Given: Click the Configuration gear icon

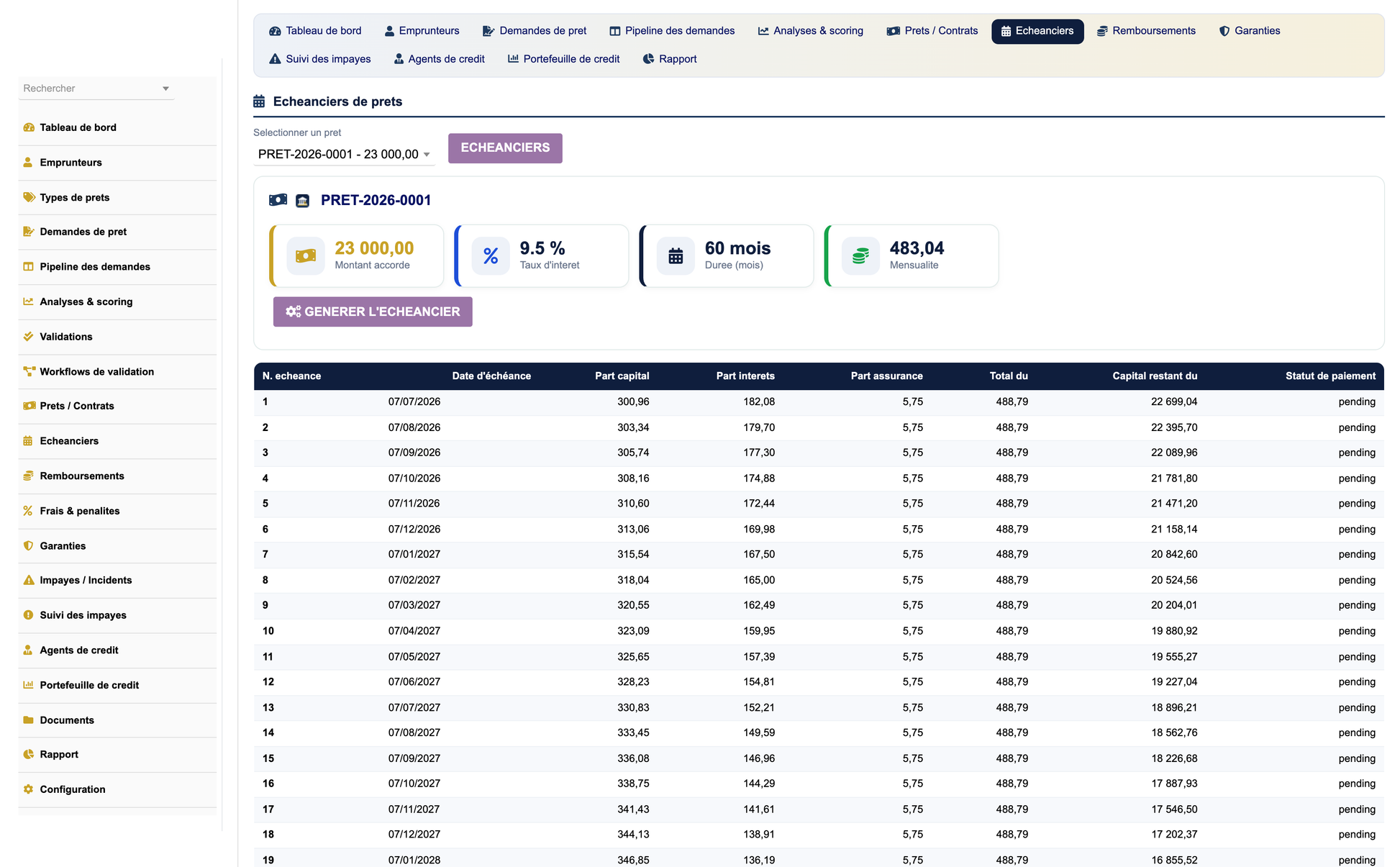Looking at the screenshot, I should 29,789.
